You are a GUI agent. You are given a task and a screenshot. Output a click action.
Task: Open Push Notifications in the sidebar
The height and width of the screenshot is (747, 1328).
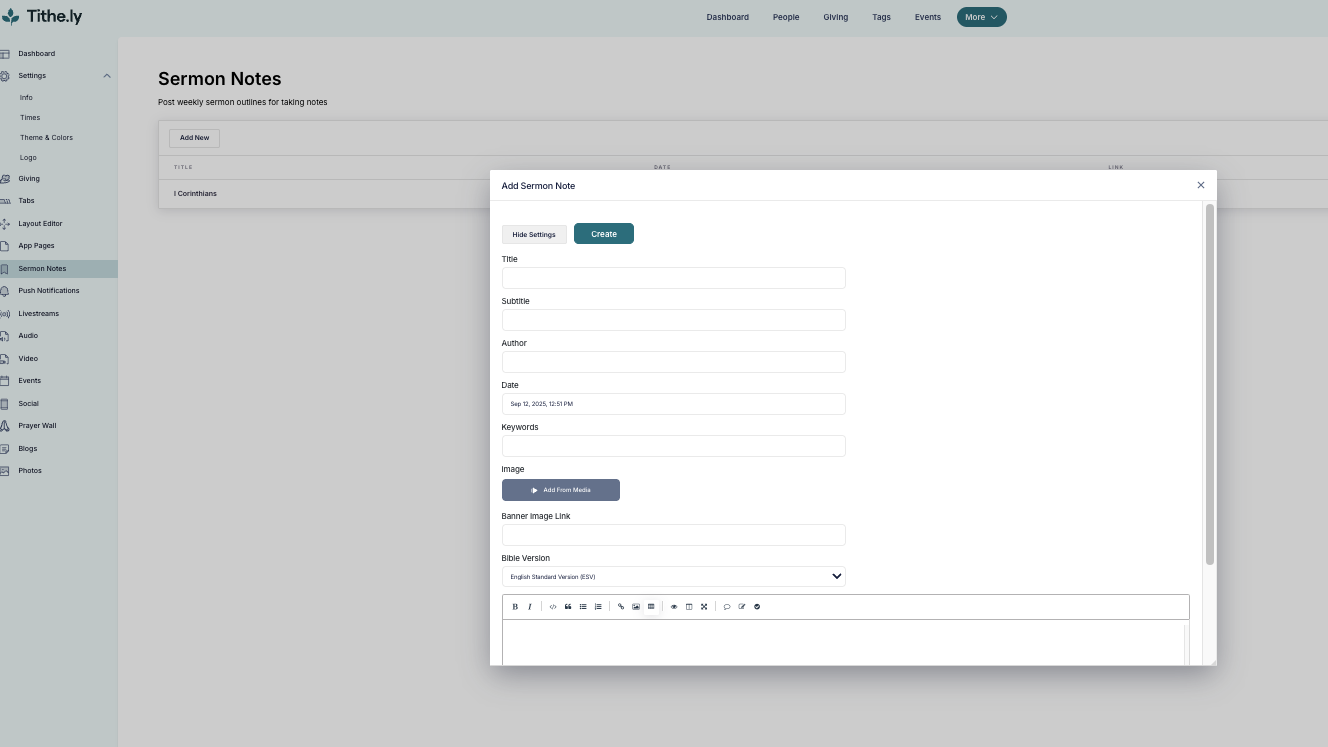[x=48, y=290]
